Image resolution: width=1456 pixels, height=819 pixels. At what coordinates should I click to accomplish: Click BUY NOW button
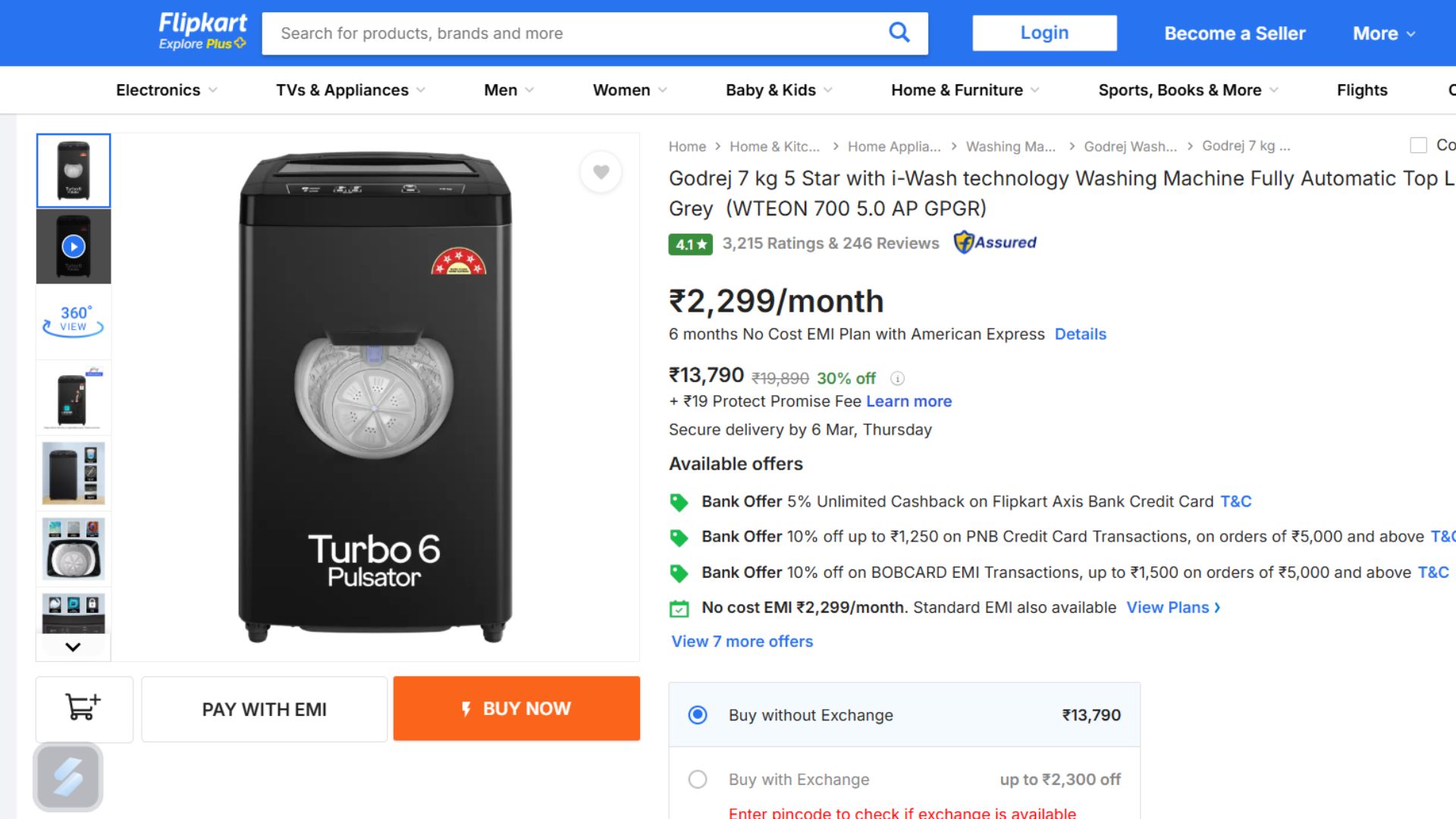[516, 708]
